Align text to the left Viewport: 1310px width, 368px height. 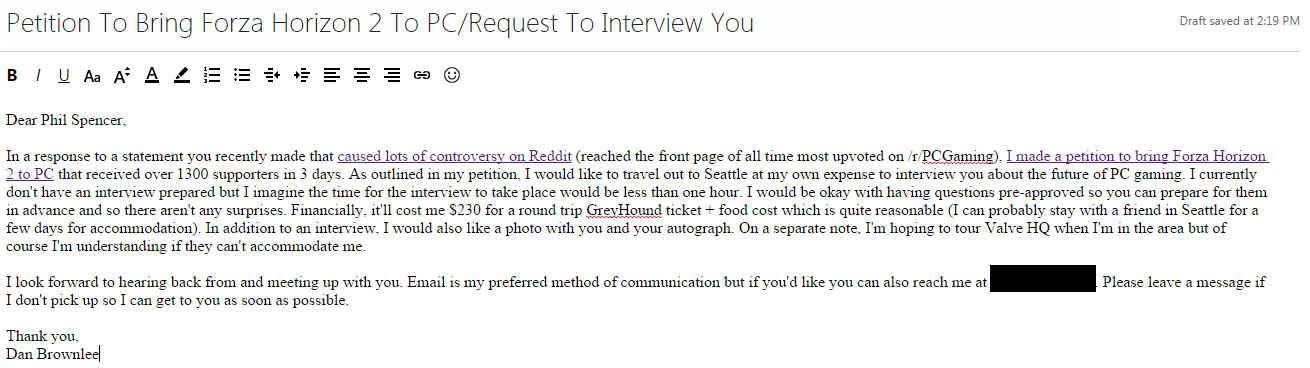(x=331, y=75)
